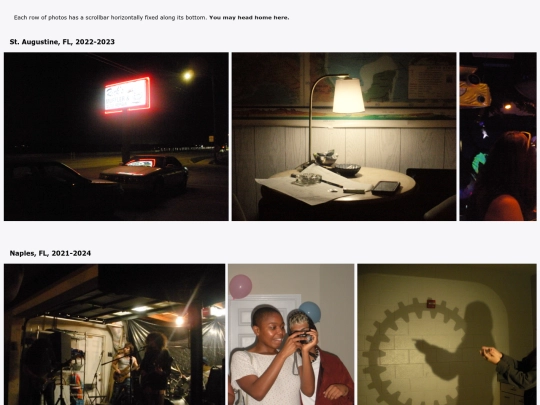Viewport: 540px width, 405px height.
Task: Click the smartphone lying on the round table
Action: coord(386,187)
